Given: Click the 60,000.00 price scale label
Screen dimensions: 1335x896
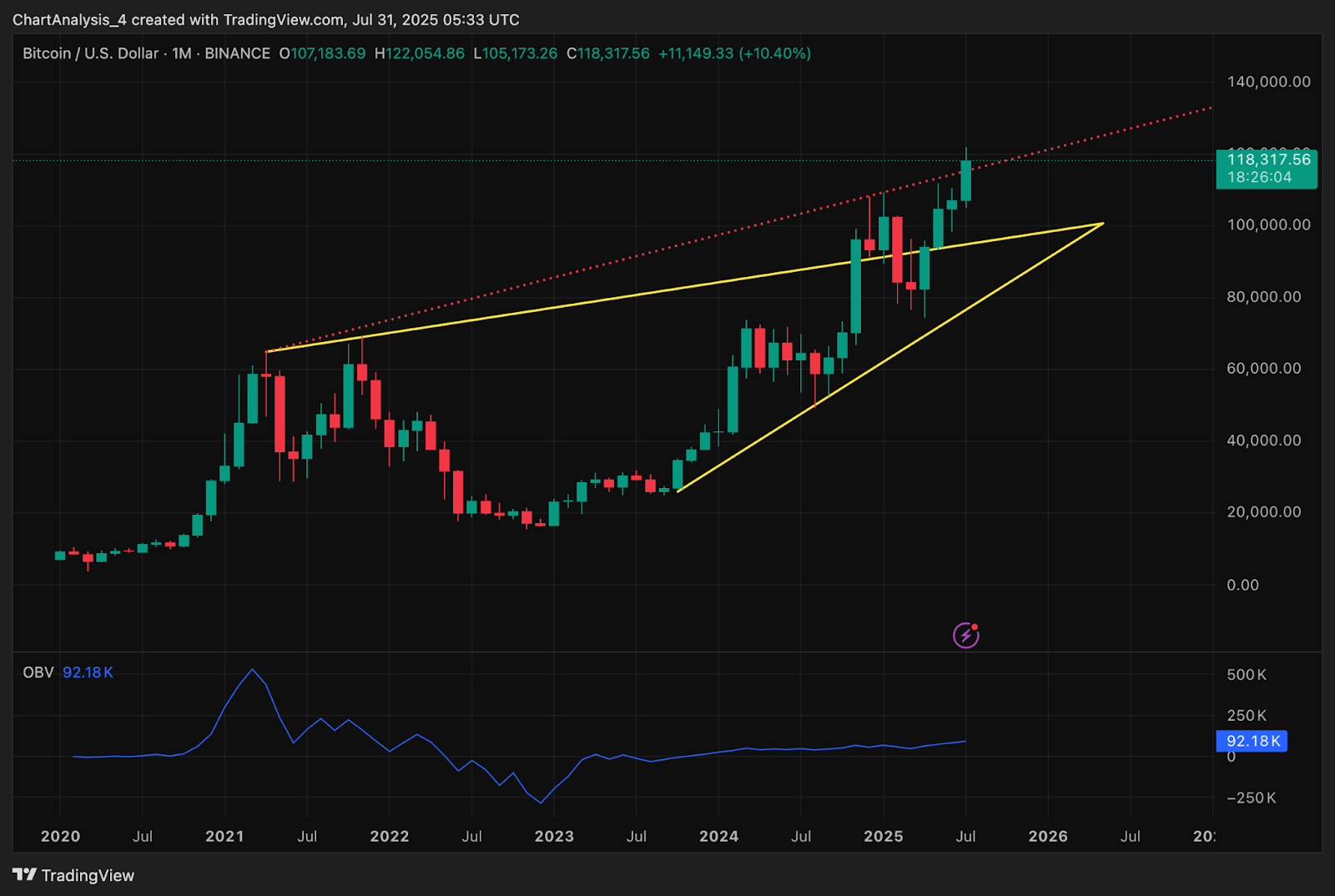Looking at the screenshot, I should tap(1263, 368).
